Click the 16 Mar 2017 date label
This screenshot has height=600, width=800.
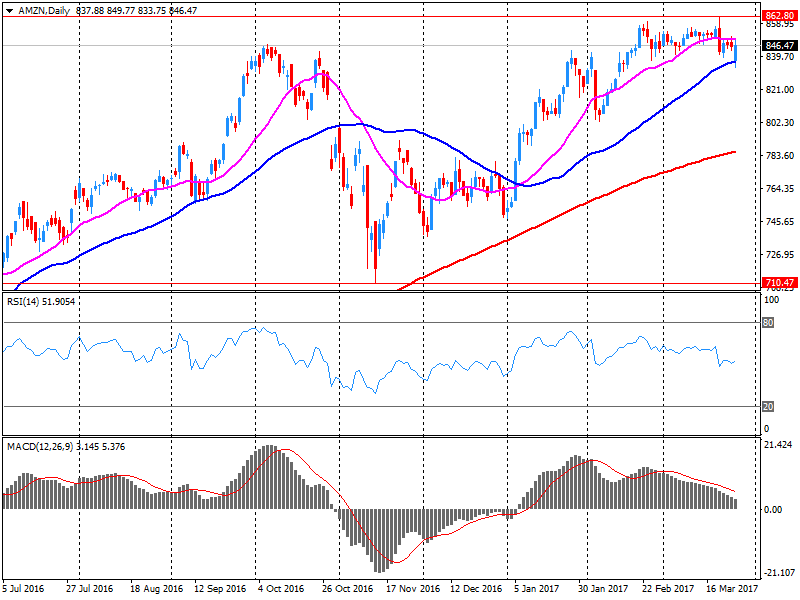pos(731,590)
